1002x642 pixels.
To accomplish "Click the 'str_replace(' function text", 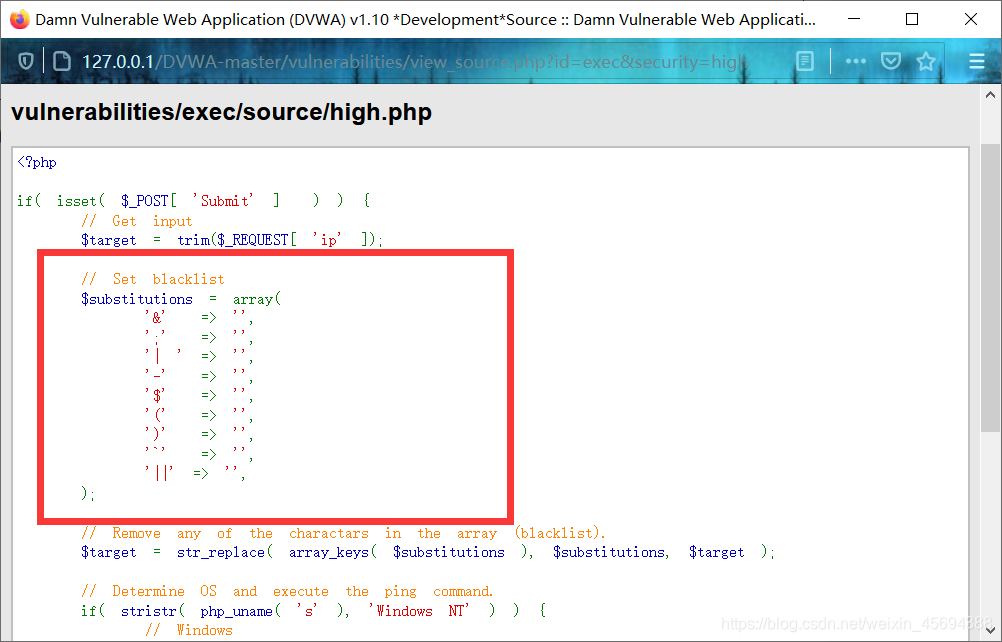I will tap(225, 552).
